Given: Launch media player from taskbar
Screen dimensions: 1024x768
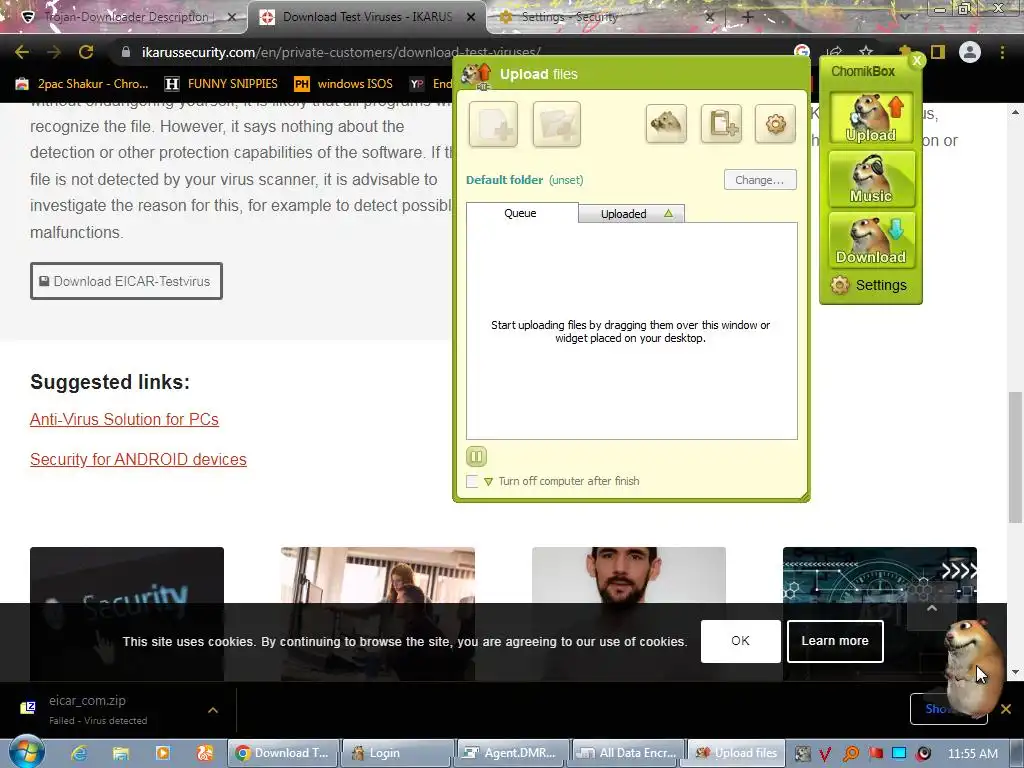Looking at the screenshot, I should (x=163, y=753).
